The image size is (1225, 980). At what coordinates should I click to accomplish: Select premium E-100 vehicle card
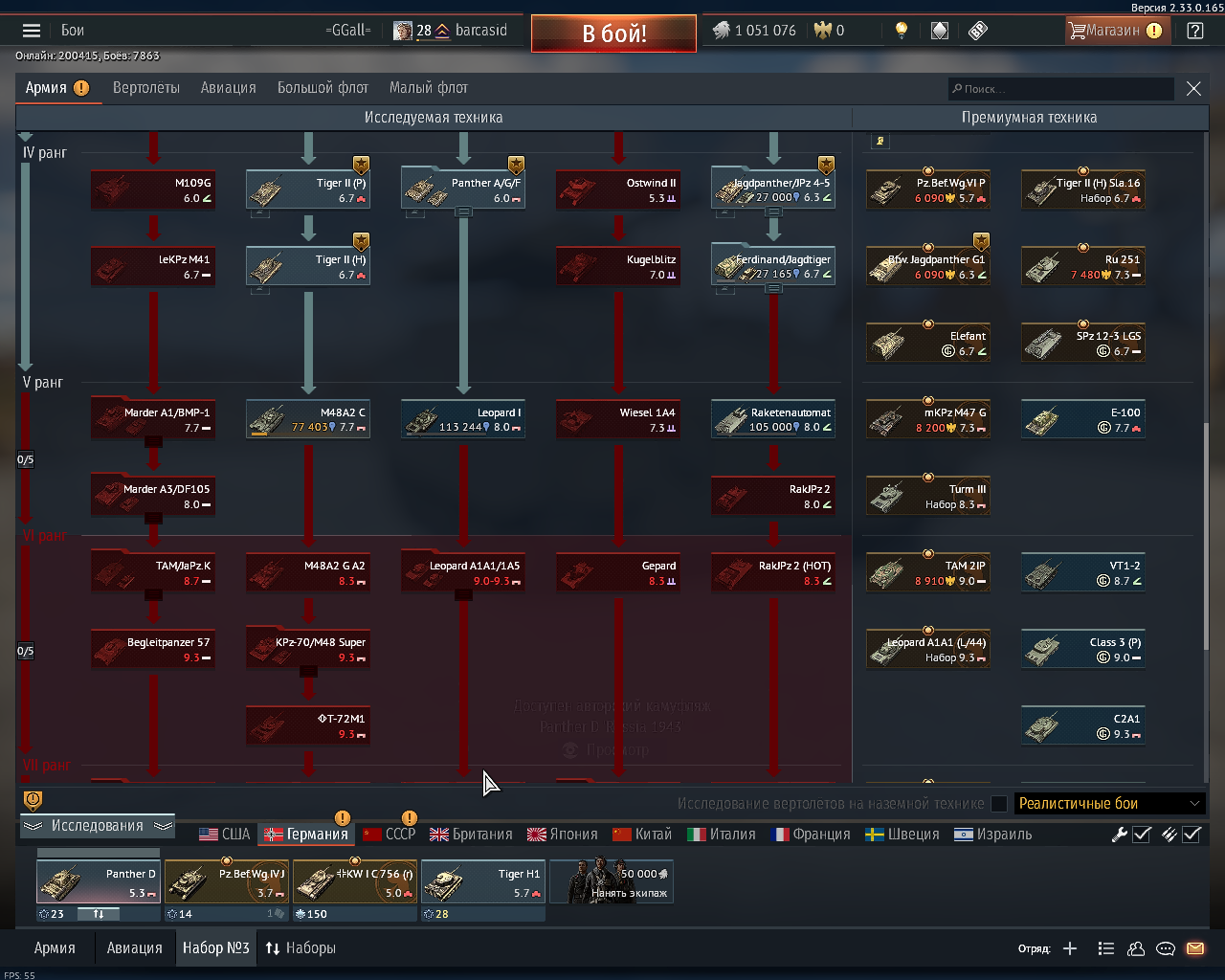1083,420
